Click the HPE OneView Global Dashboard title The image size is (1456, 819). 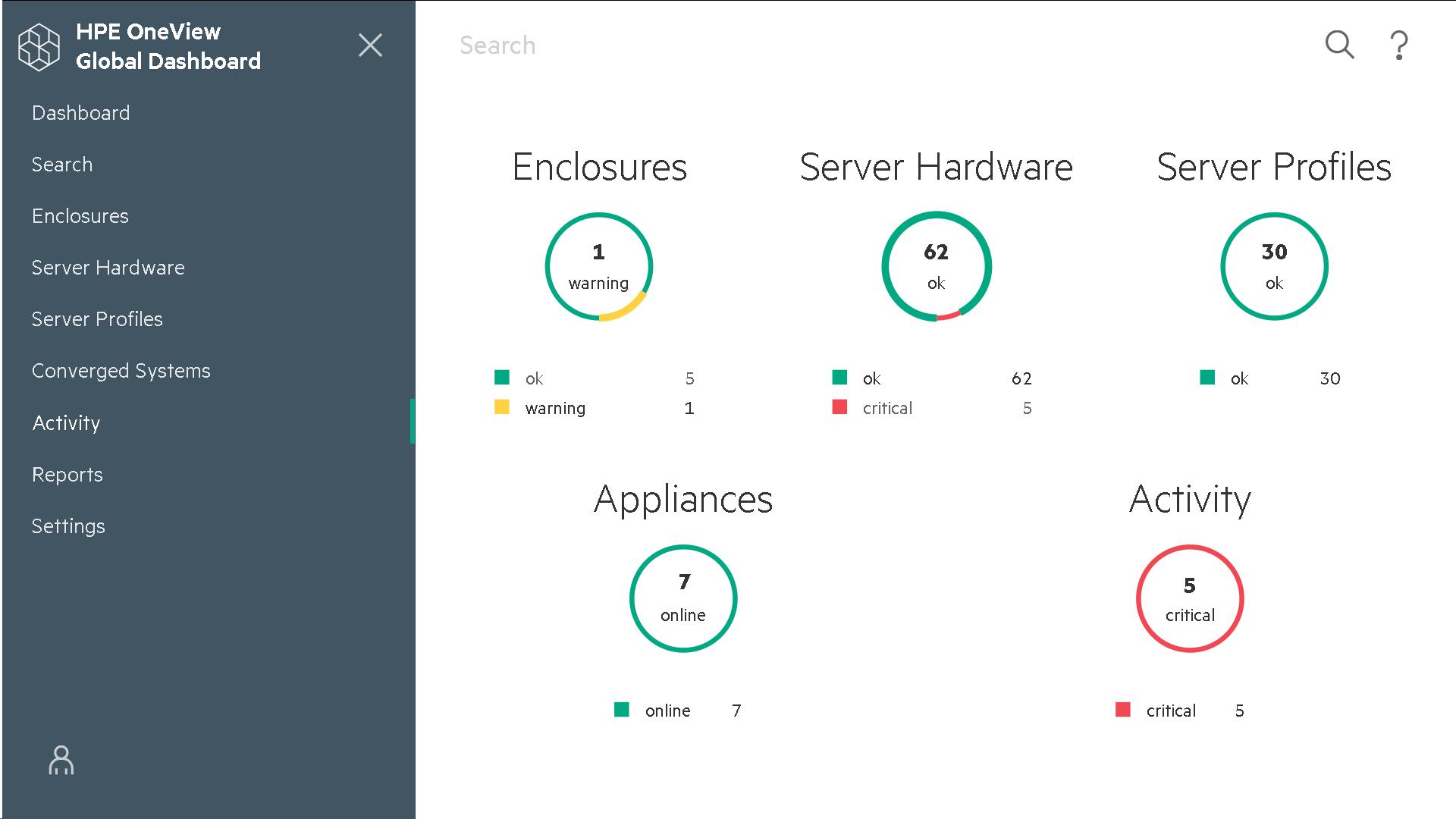(x=168, y=46)
